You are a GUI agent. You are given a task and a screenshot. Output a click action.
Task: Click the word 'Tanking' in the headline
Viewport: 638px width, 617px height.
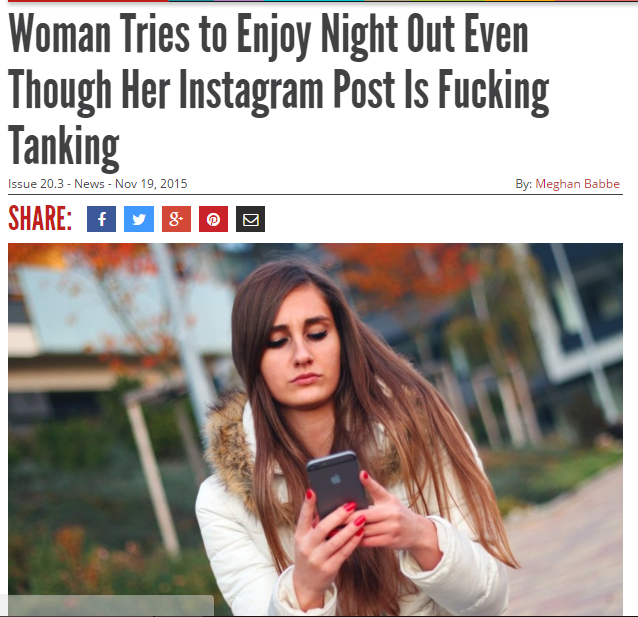pyautogui.click(x=64, y=147)
